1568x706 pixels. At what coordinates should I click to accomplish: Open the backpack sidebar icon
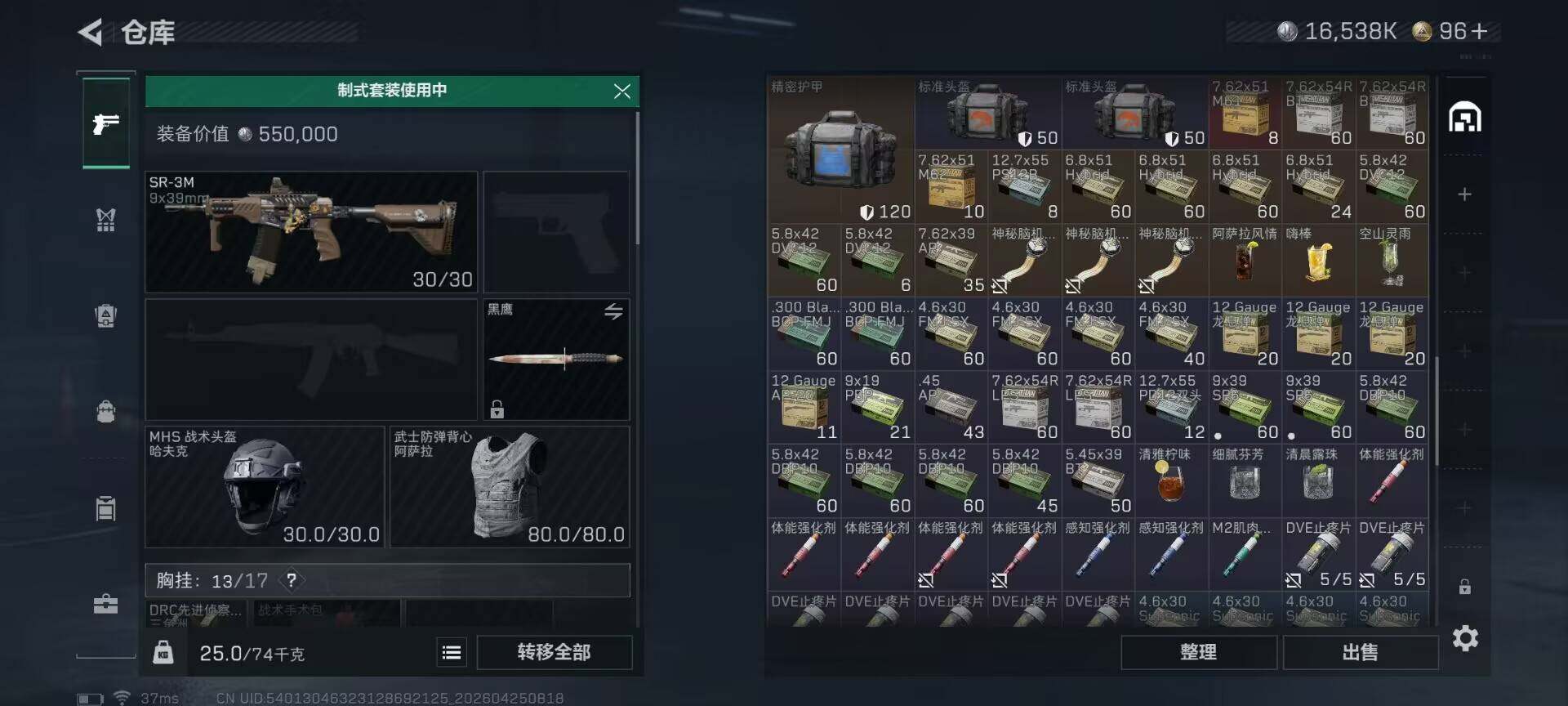106,410
